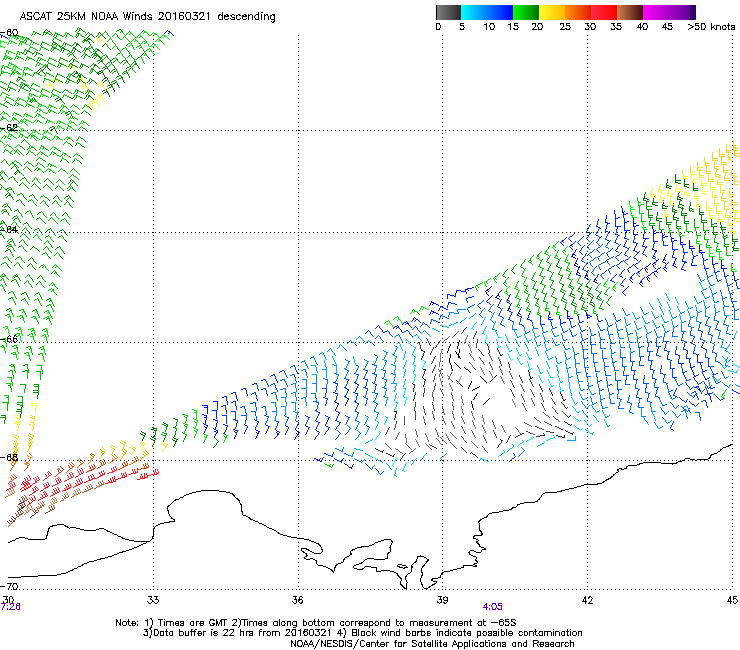Click the '-62' latitude axis label
This screenshot has height=650, width=740.
point(10,128)
